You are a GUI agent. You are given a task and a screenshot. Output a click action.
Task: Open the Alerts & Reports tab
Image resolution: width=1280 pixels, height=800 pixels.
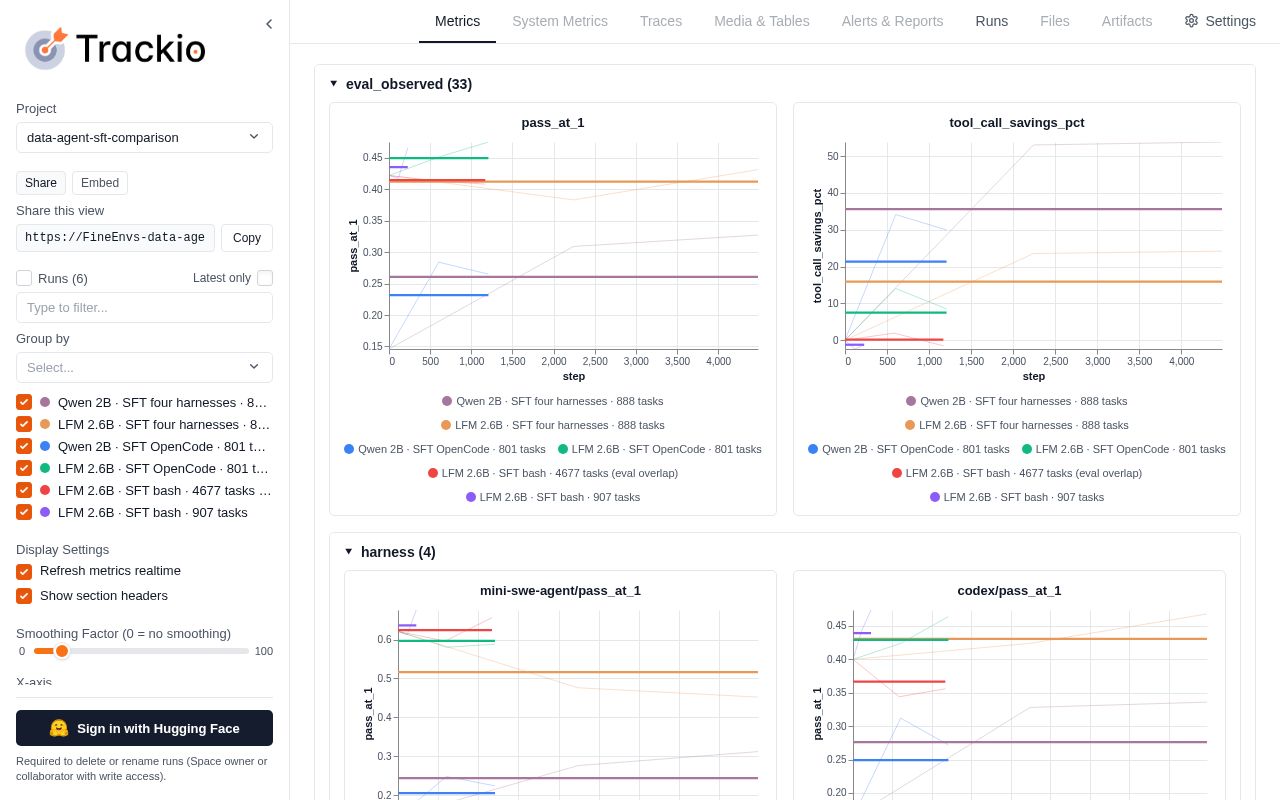point(892,21)
